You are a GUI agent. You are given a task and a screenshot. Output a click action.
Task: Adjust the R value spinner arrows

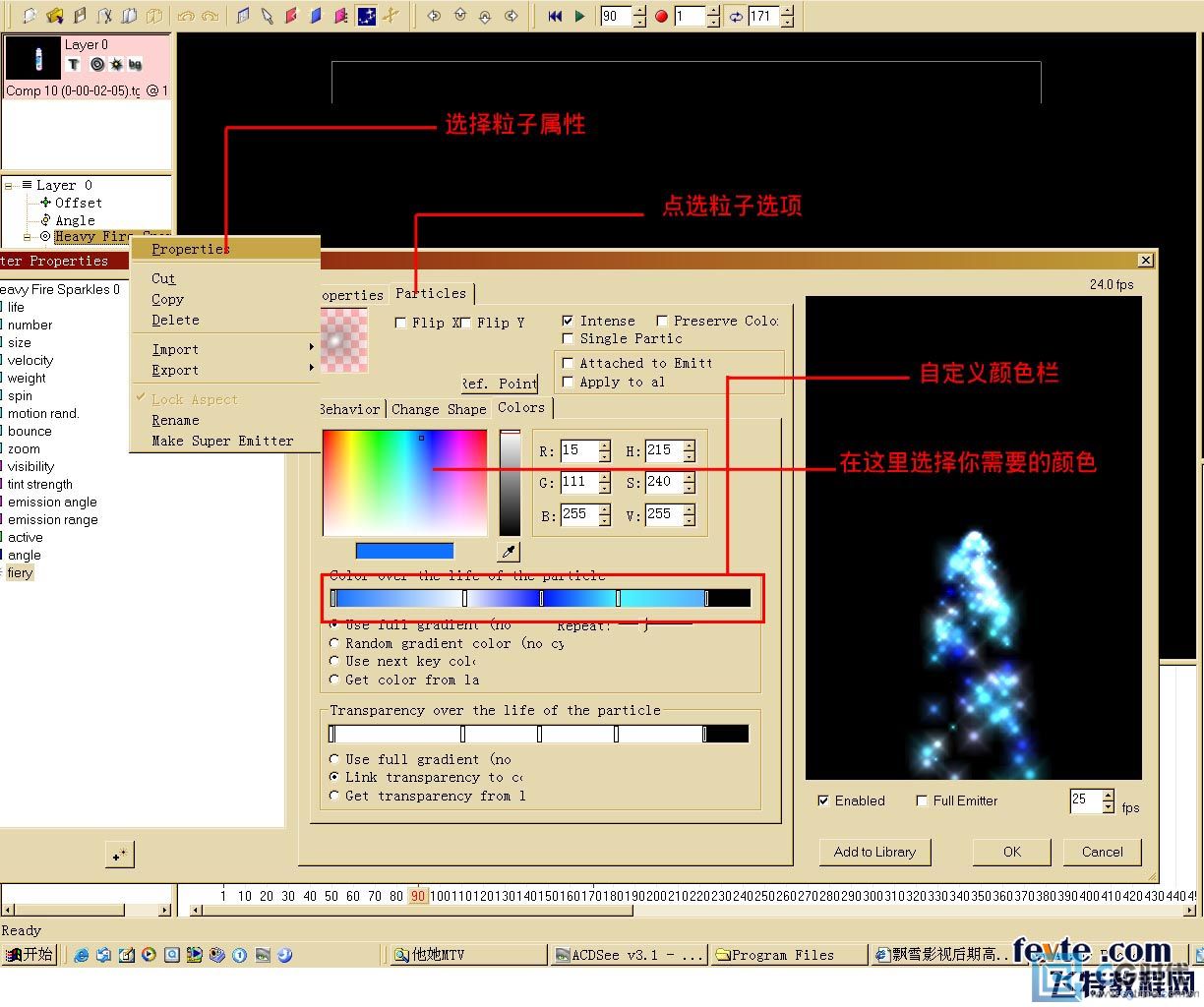click(x=604, y=451)
